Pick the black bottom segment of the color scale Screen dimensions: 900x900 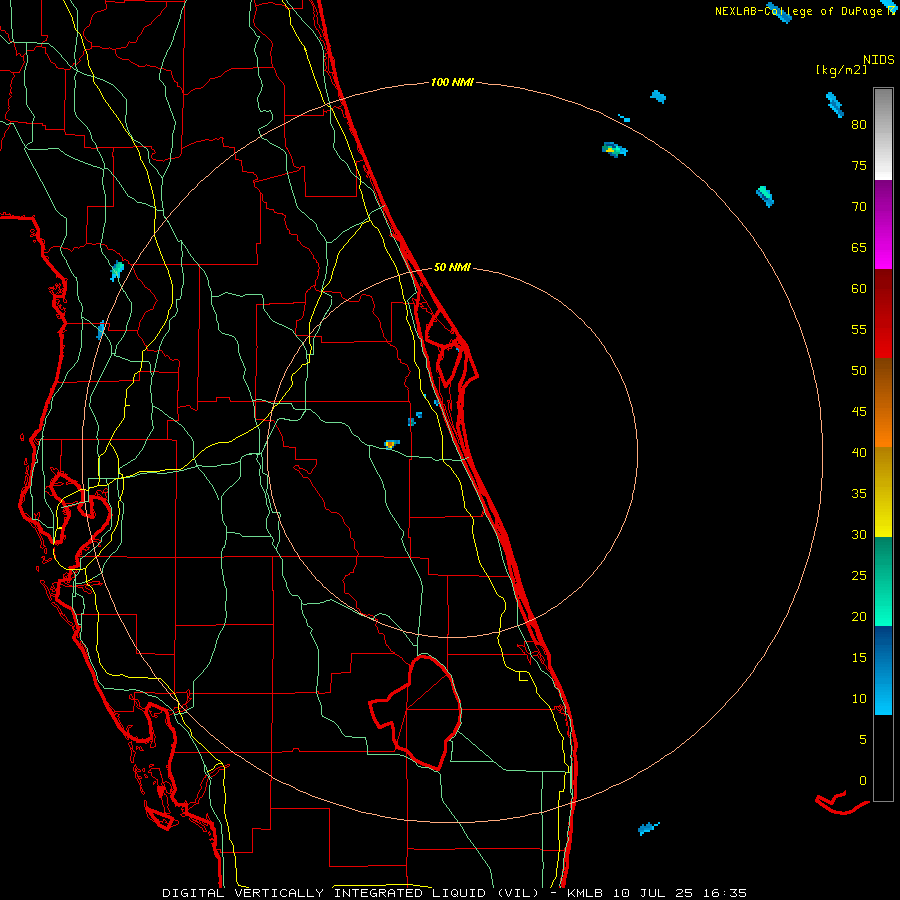[883, 758]
